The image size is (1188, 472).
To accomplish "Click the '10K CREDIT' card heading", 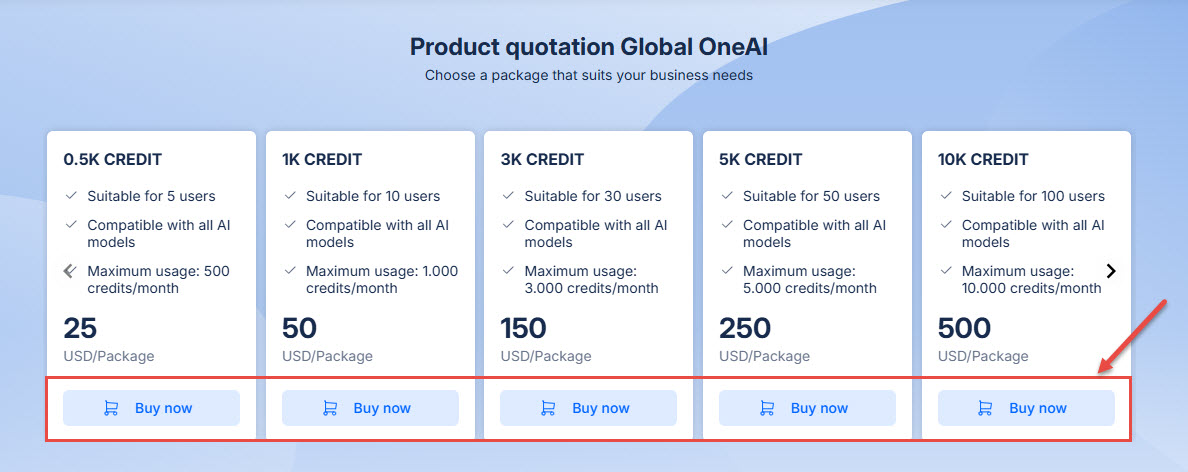I will coord(983,159).
